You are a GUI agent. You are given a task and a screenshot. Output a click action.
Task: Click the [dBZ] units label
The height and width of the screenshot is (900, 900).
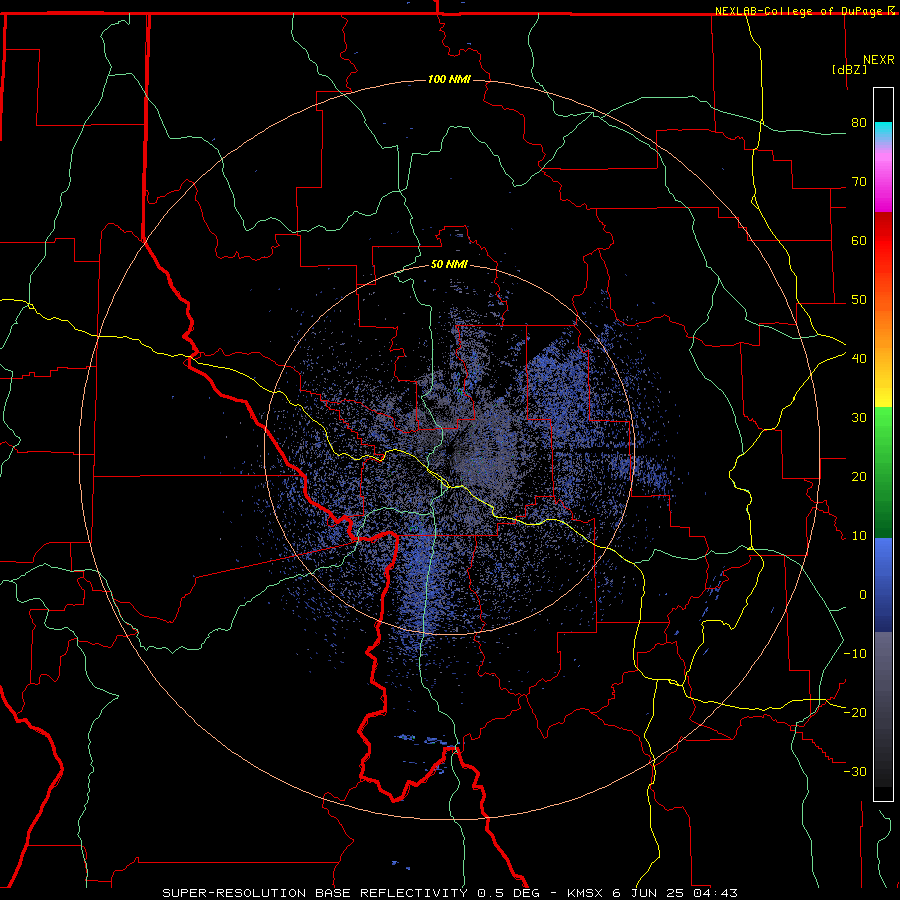point(849,69)
